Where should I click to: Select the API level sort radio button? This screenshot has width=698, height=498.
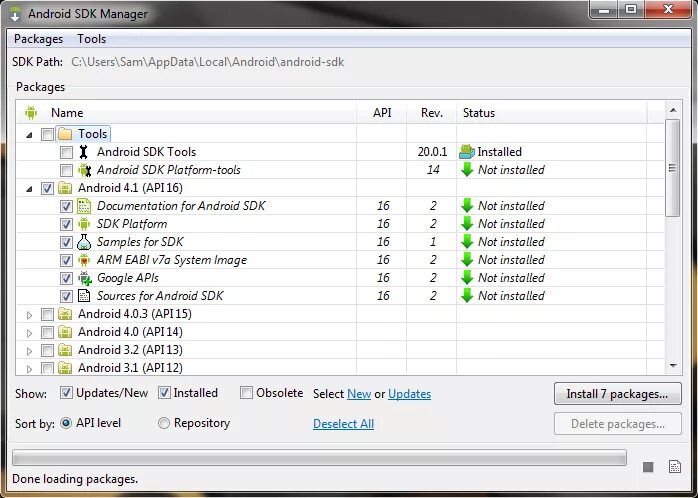click(65, 423)
